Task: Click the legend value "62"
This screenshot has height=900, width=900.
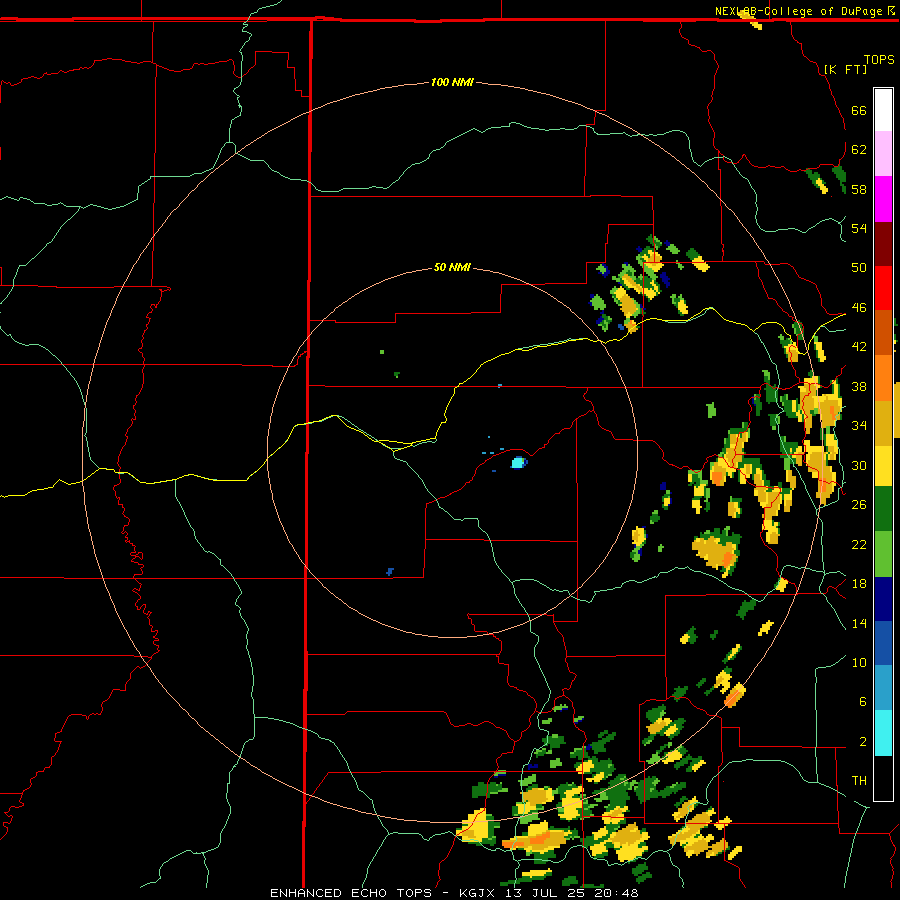Action: click(x=859, y=149)
